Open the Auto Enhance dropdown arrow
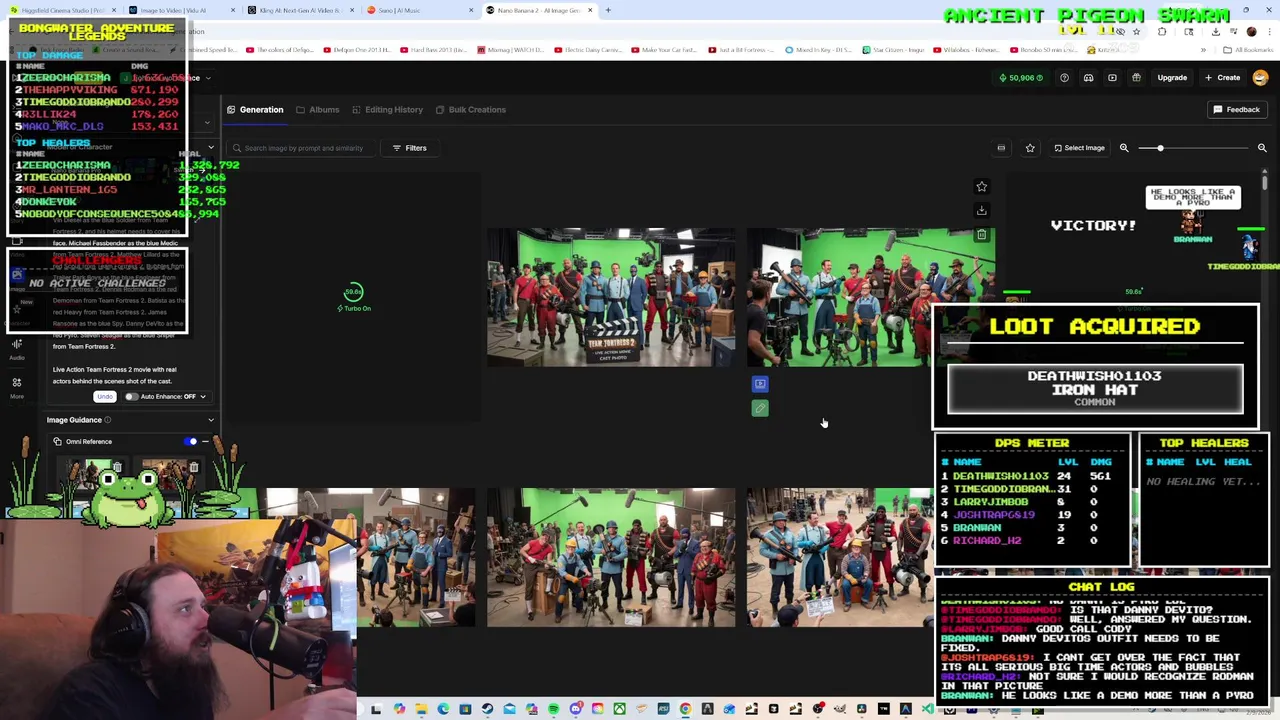This screenshot has width=1280, height=720. [x=203, y=397]
